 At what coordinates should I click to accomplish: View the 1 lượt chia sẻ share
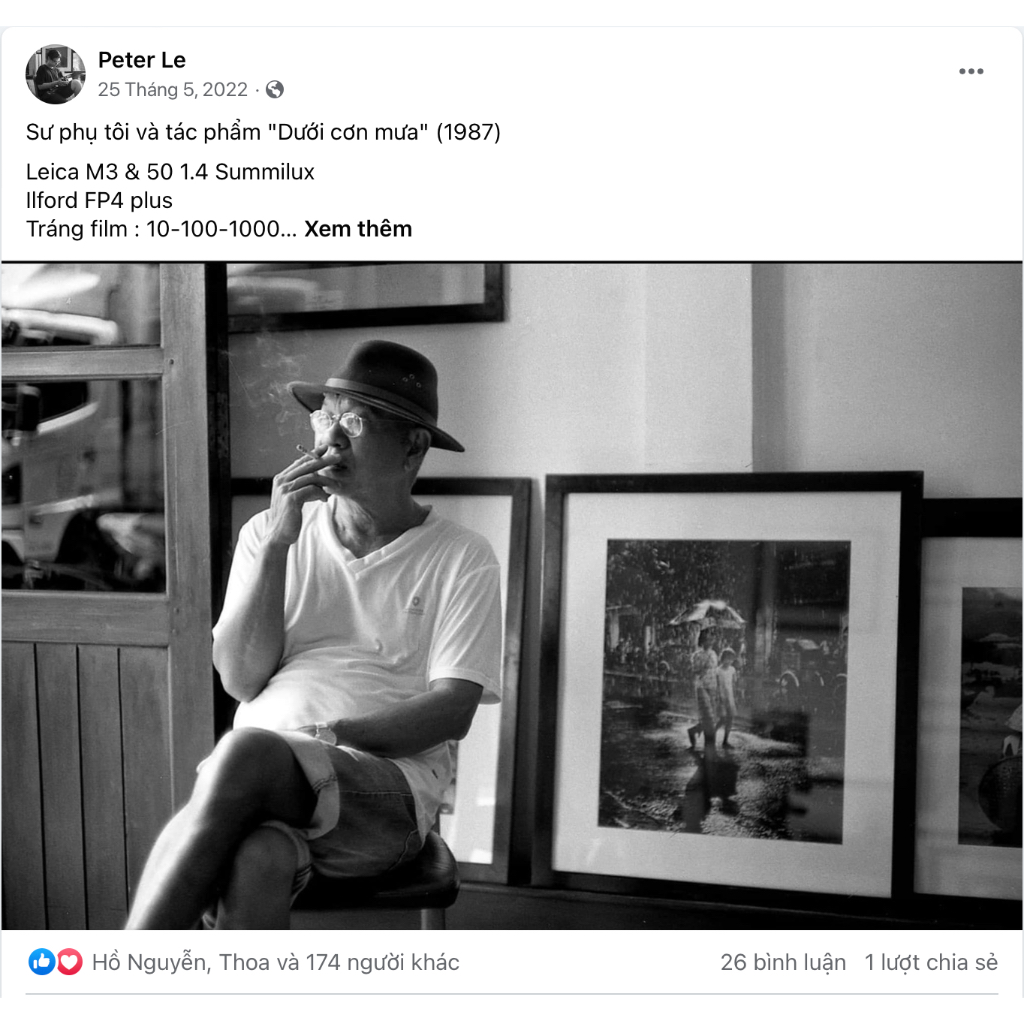(x=931, y=963)
